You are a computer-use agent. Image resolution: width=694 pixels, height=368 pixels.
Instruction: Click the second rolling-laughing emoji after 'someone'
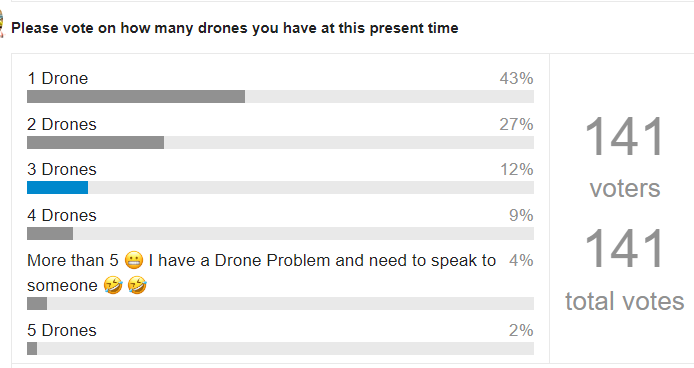137,286
